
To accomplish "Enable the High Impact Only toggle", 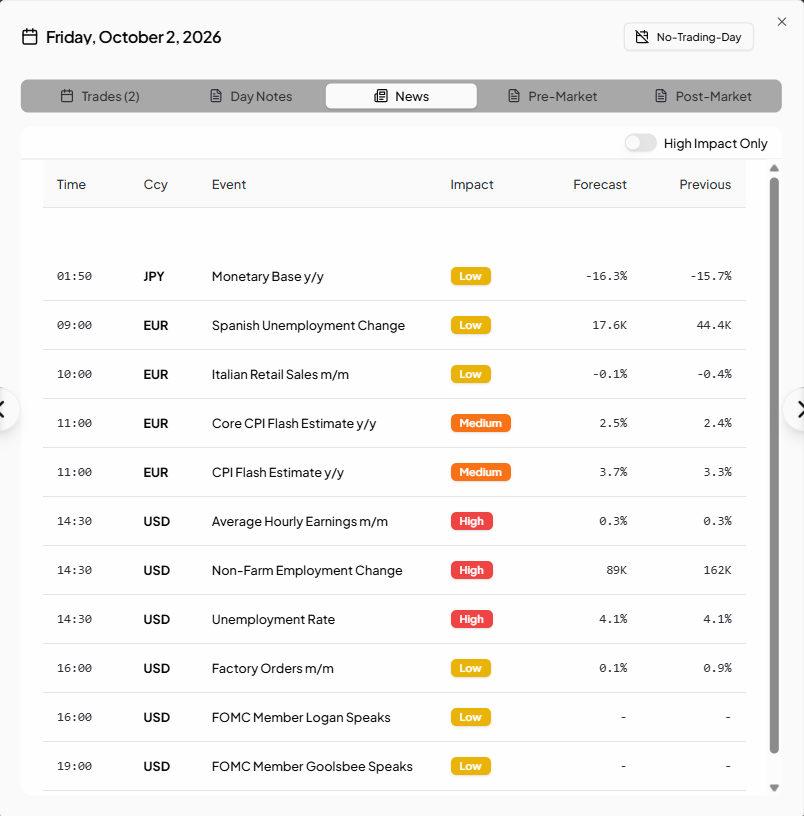I will [641, 143].
